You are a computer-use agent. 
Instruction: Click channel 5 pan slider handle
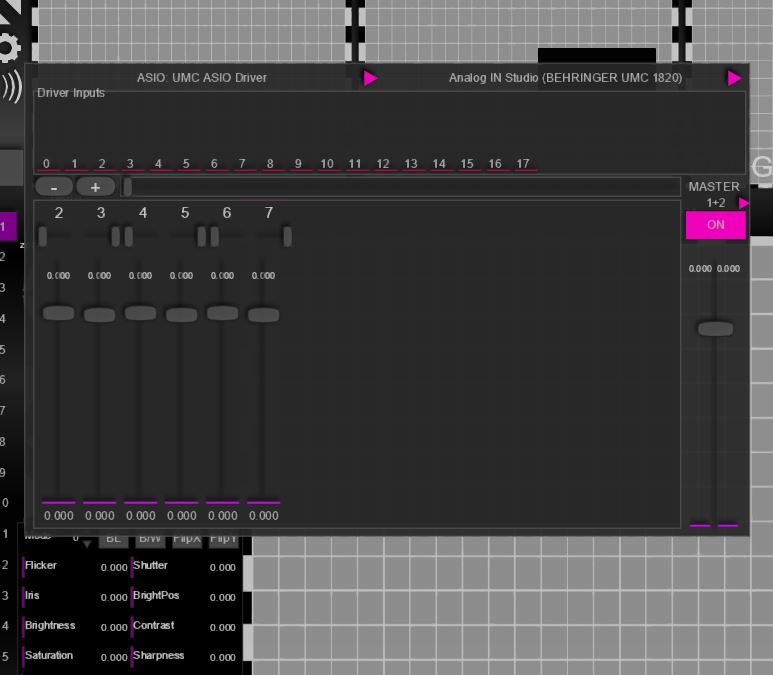coord(201,237)
